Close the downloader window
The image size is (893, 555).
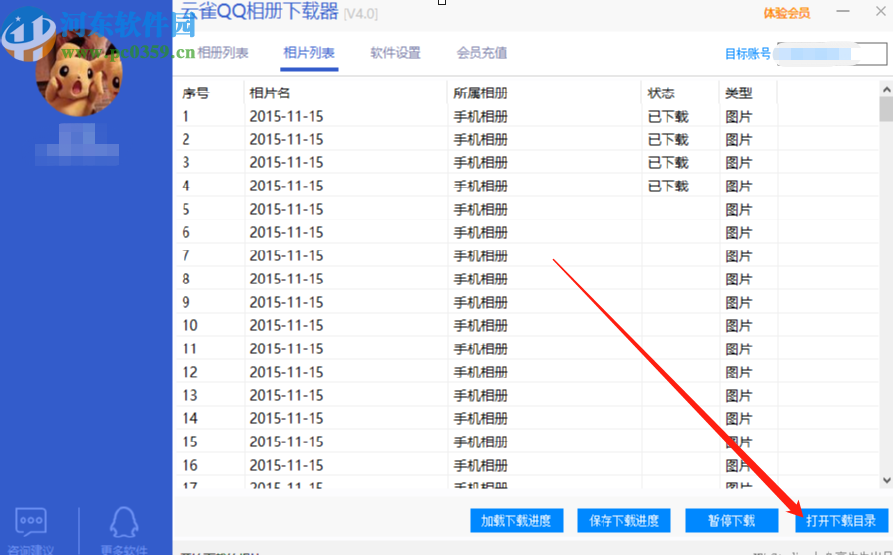880,11
